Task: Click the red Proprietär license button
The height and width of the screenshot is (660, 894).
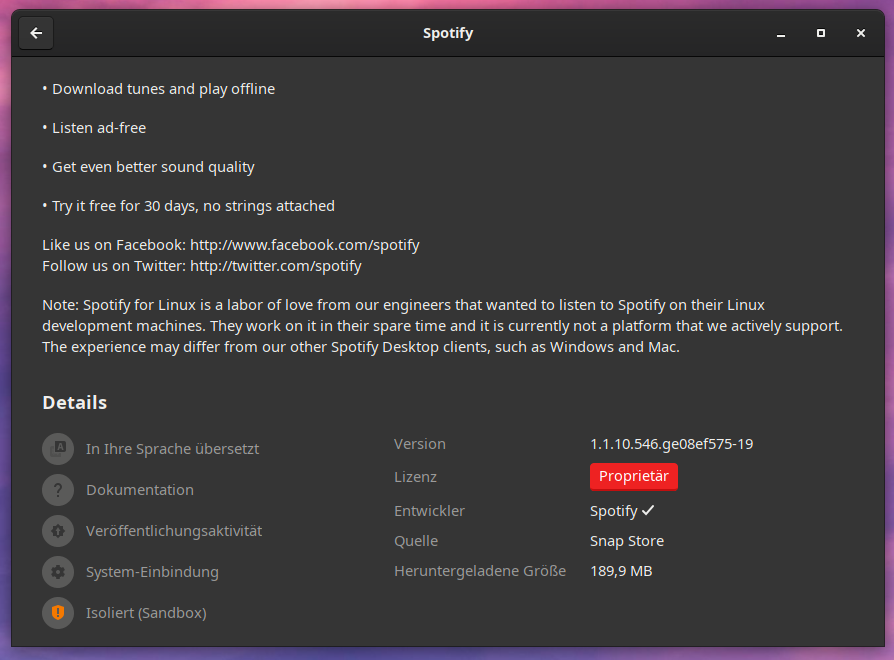Action: [x=633, y=476]
